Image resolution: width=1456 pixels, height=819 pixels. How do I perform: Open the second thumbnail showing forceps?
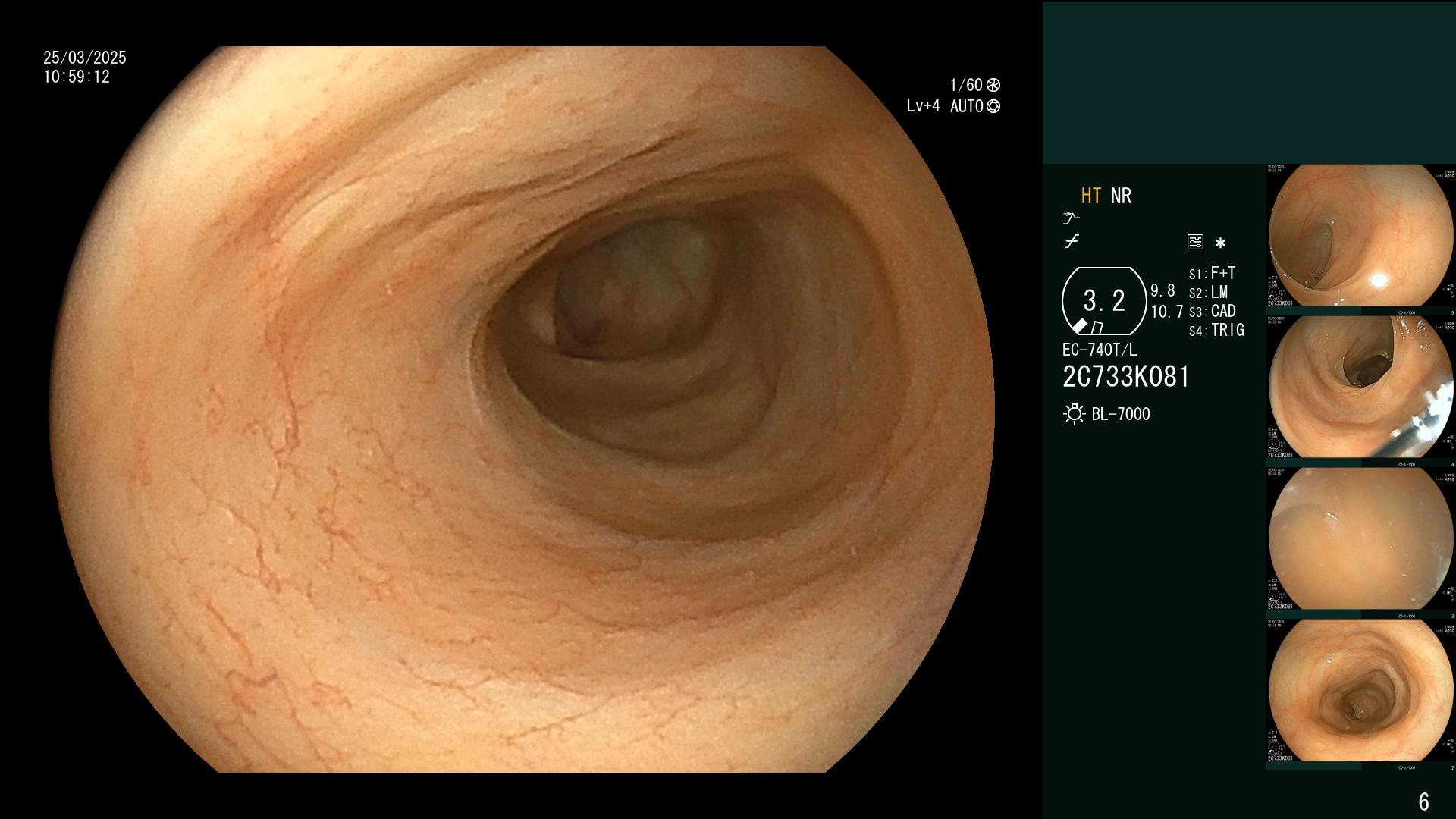click(1360, 388)
